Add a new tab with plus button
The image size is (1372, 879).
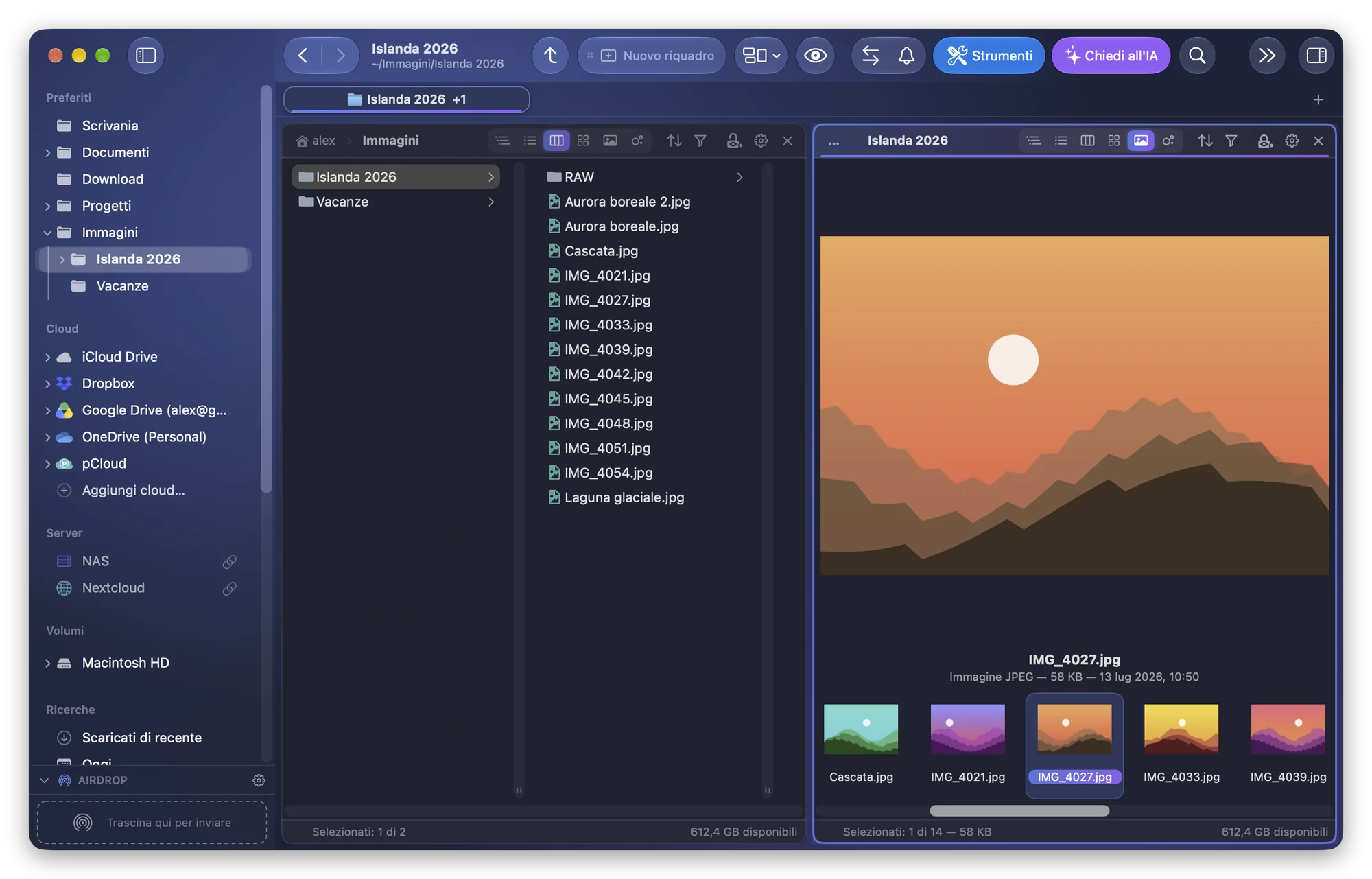(x=1318, y=100)
